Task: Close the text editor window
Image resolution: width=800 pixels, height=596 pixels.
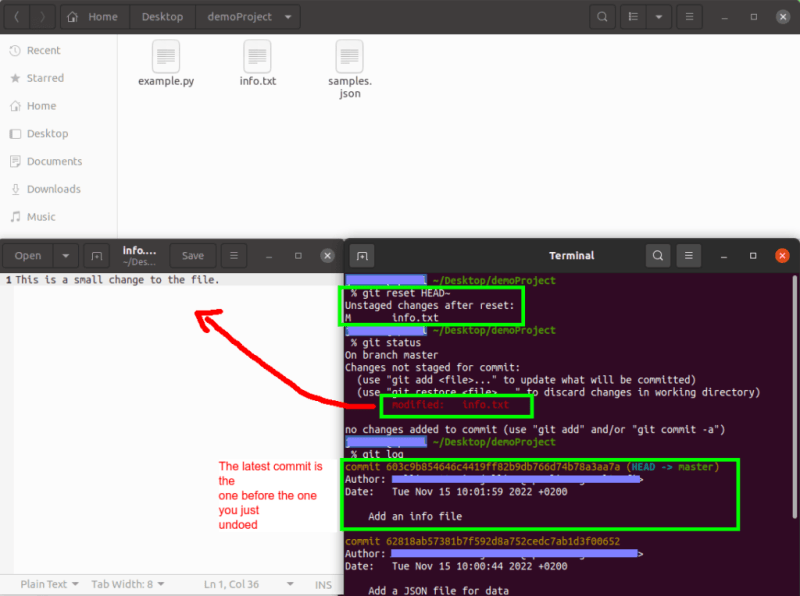Action: click(x=328, y=256)
